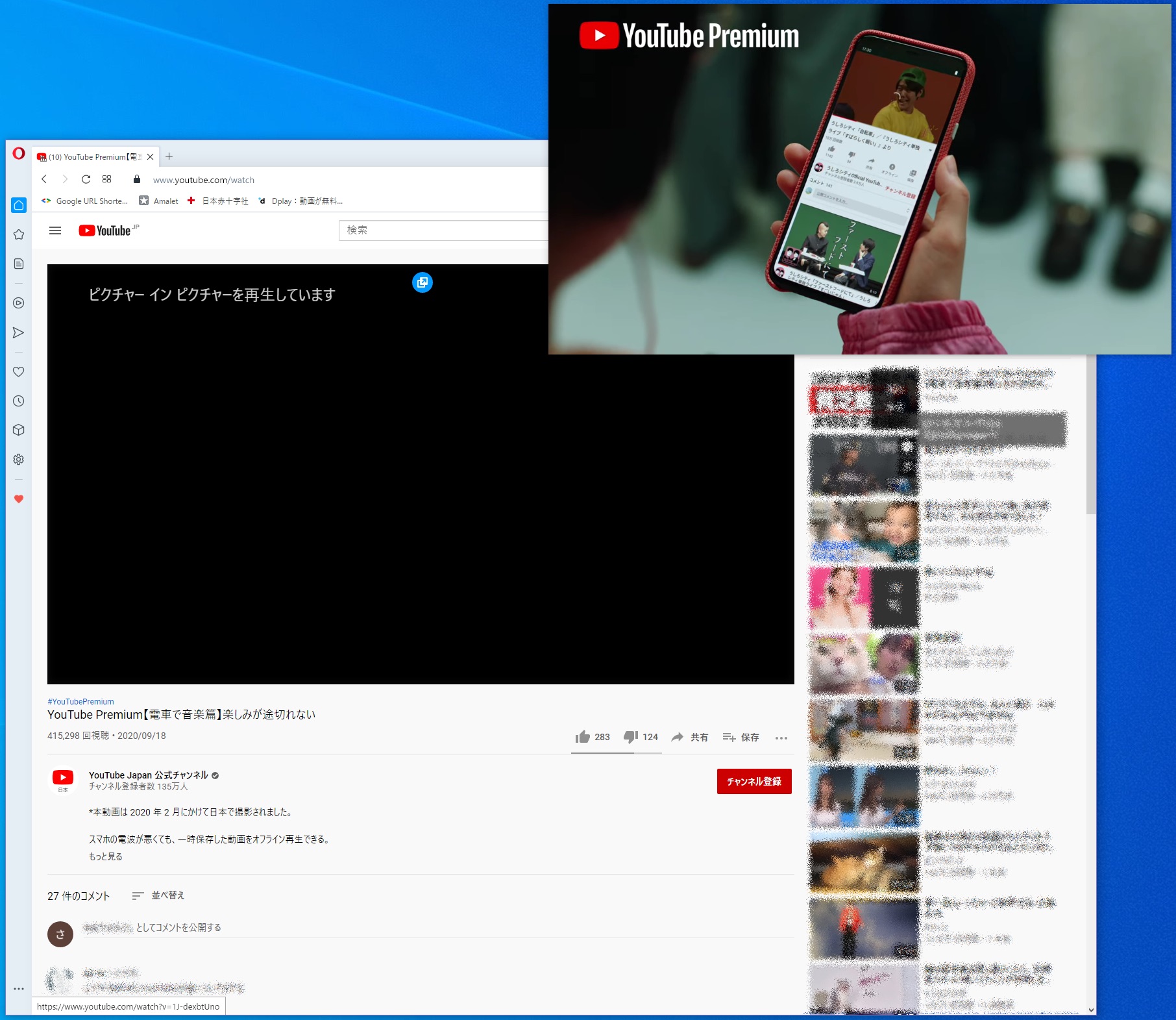Open more actions three-dots under video
Screen dimensions: 1176x1020
[x=781, y=738]
